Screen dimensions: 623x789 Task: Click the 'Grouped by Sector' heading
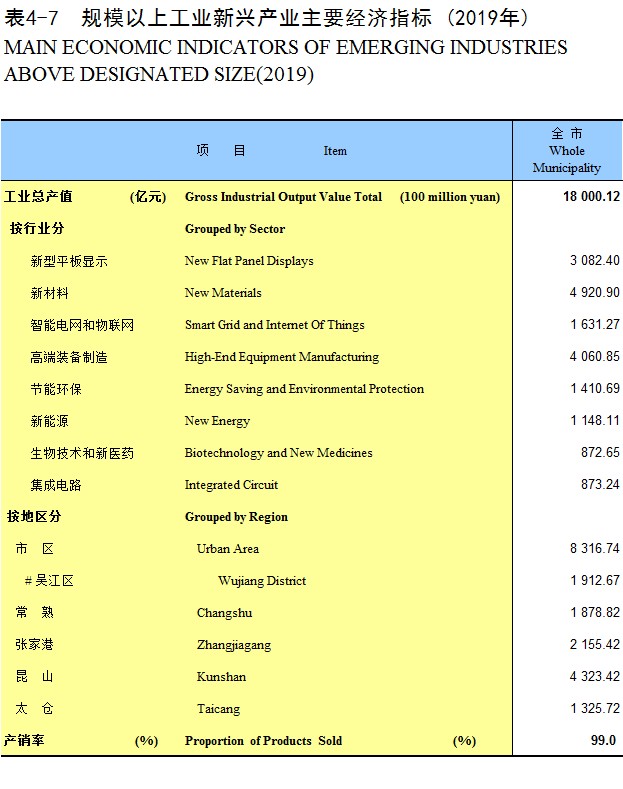(235, 229)
